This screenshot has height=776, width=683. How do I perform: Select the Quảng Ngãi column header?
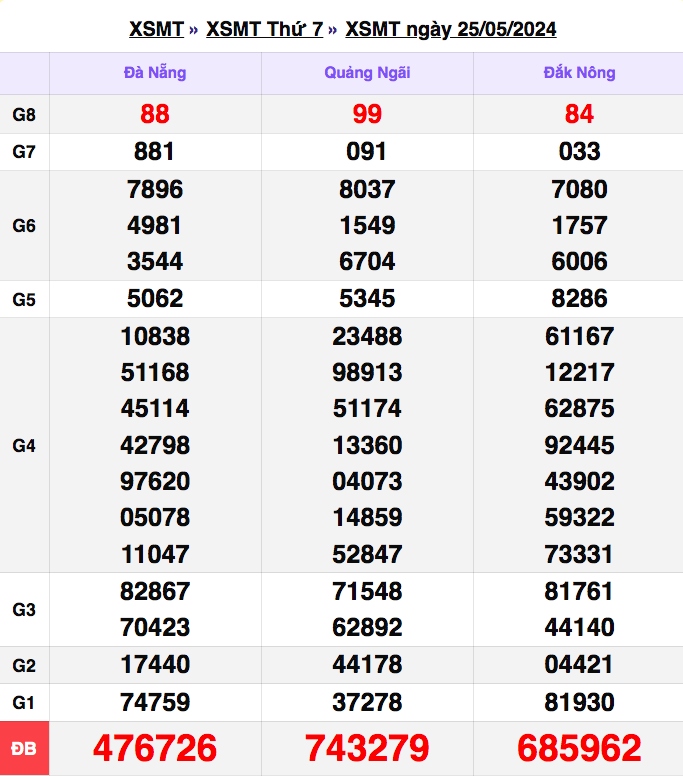[367, 73]
